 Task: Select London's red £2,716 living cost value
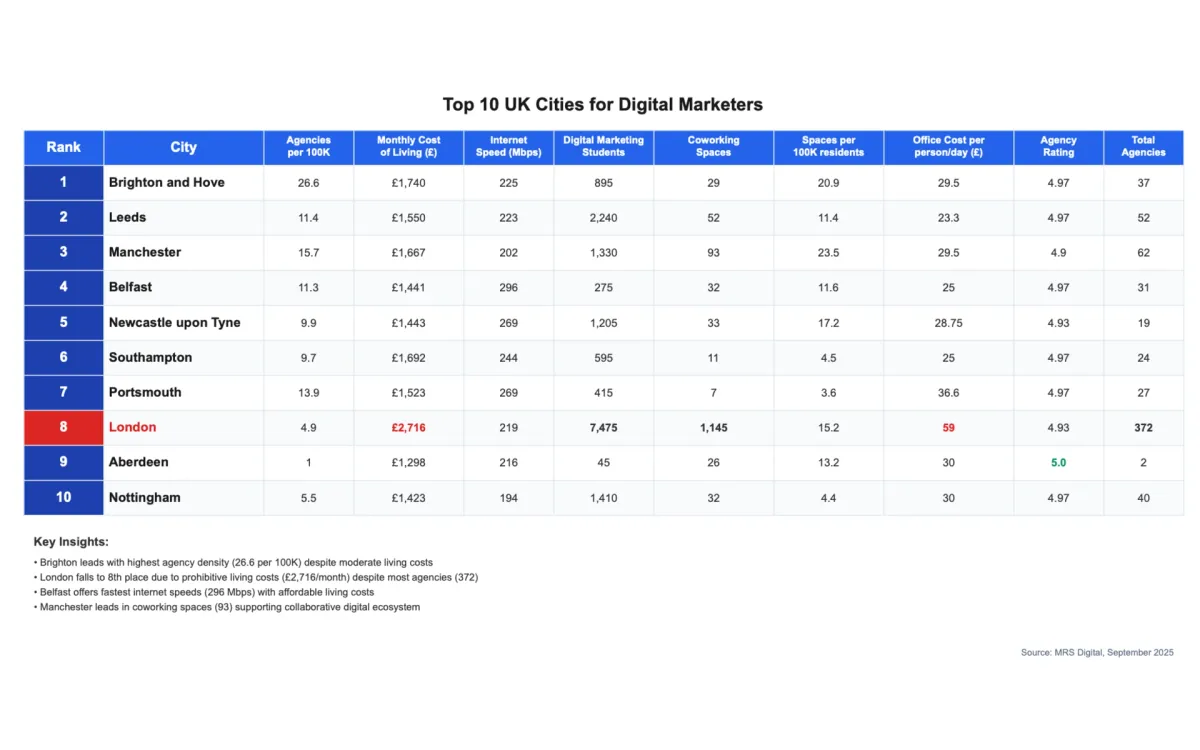coord(407,427)
